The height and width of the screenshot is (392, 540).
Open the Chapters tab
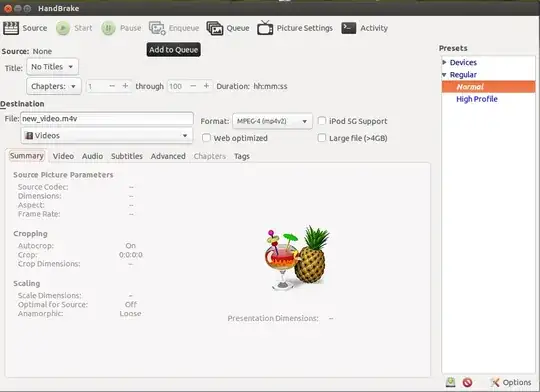point(210,156)
